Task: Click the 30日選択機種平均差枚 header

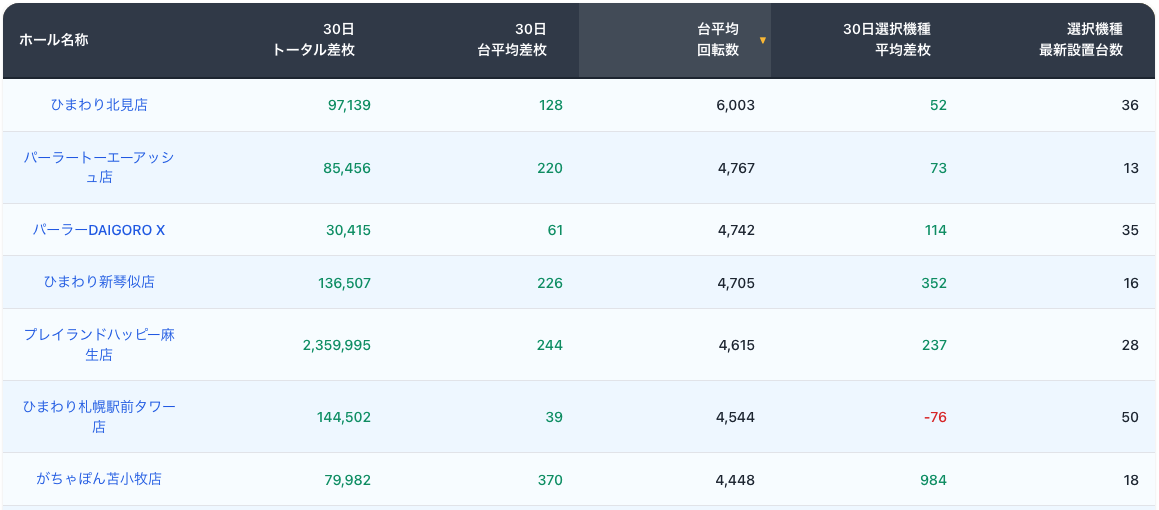Action: [887, 40]
